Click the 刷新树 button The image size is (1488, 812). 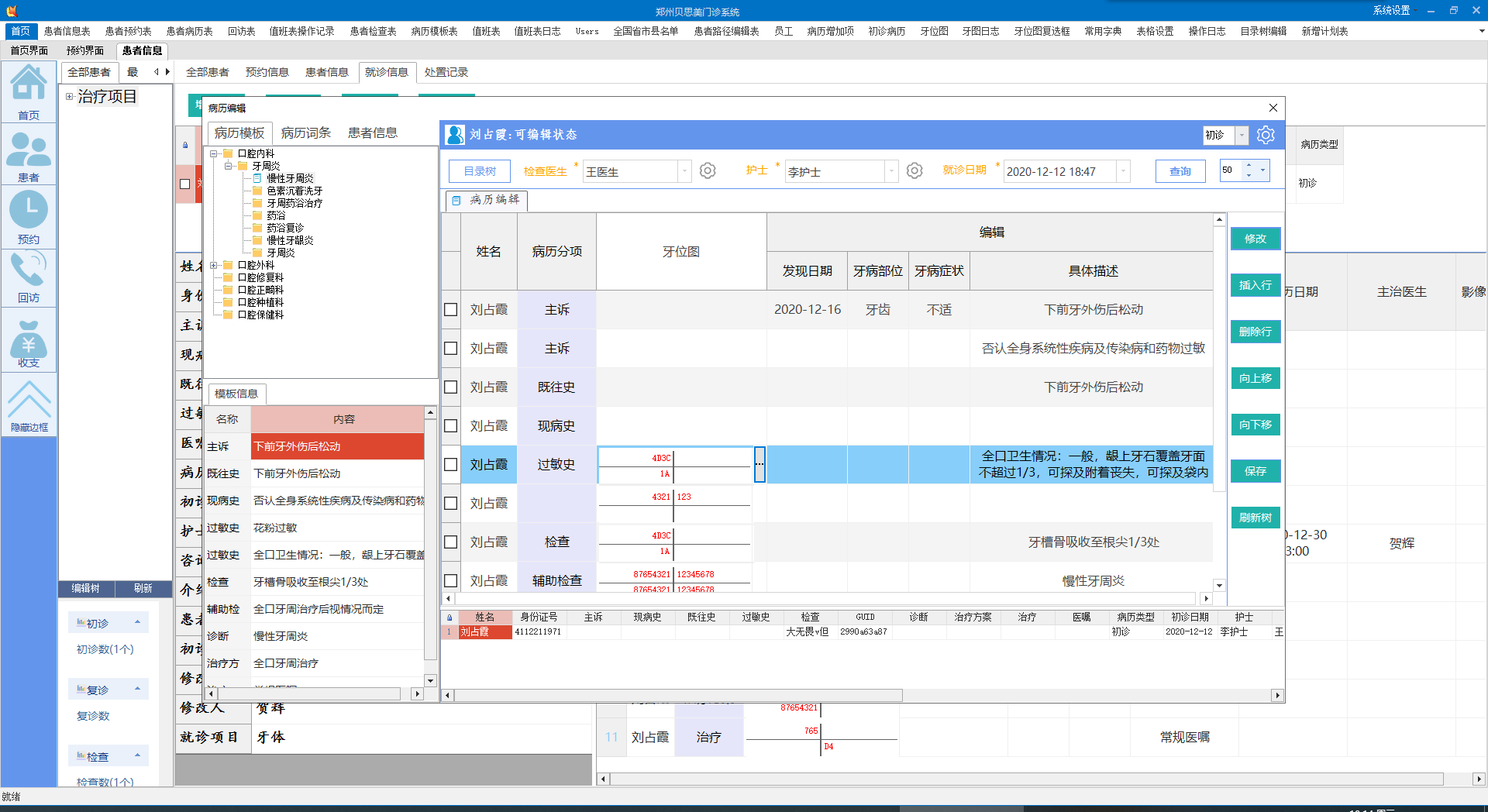[1255, 518]
